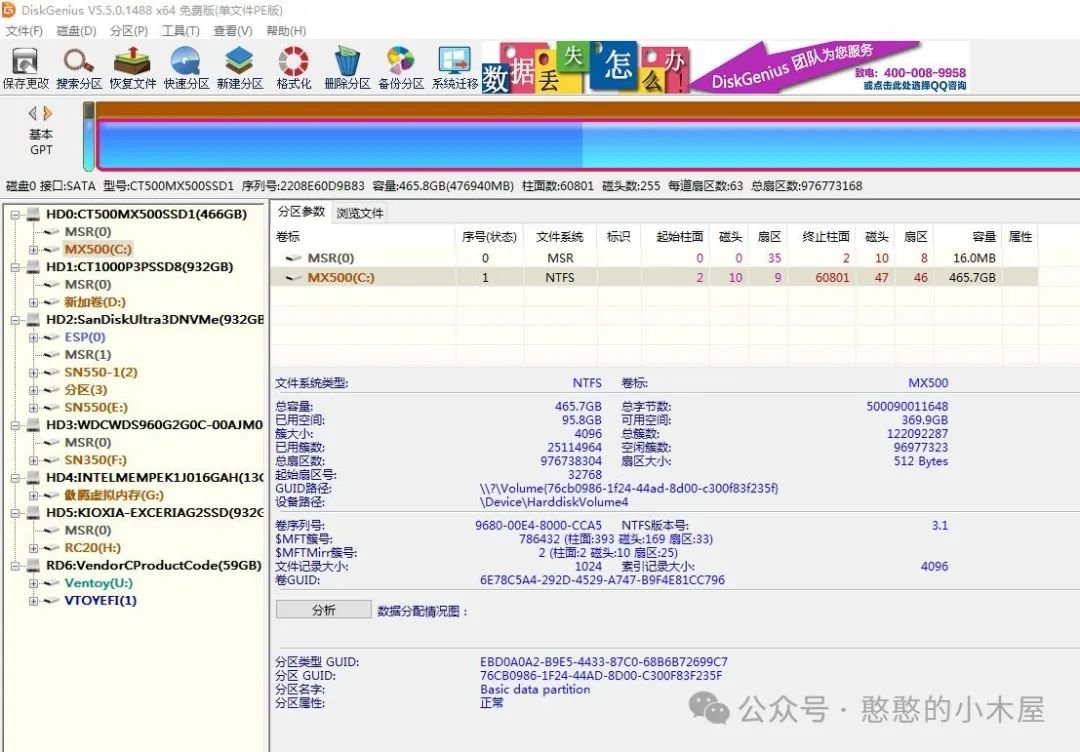Click the 新建分区 new partition icon
The width and height of the screenshot is (1080, 752).
click(x=240, y=67)
